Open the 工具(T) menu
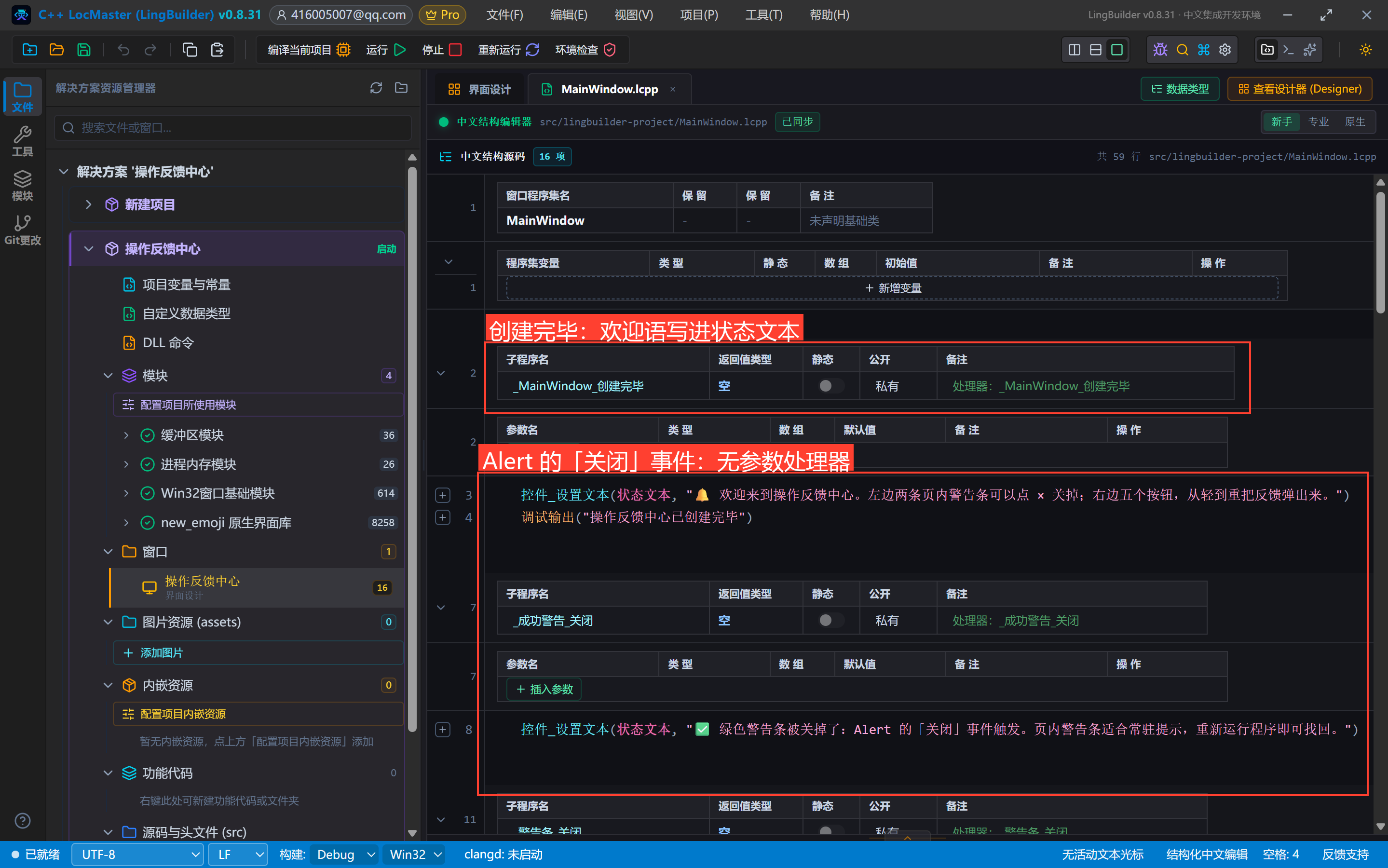Image resolution: width=1388 pixels, height=868 pixels. (x=763, y=15)
